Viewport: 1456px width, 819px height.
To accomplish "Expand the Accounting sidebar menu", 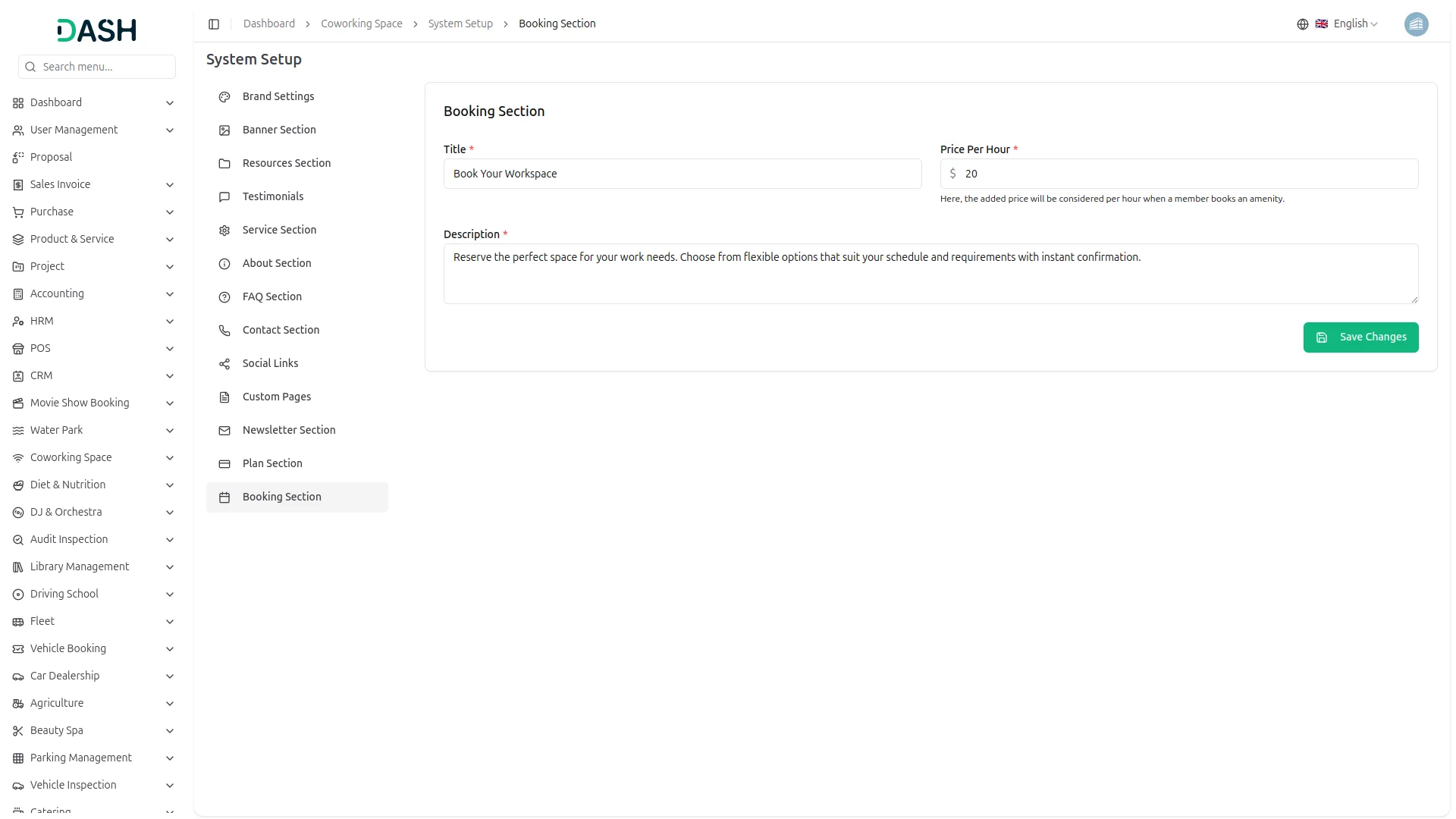I will [x=57, y=294].
